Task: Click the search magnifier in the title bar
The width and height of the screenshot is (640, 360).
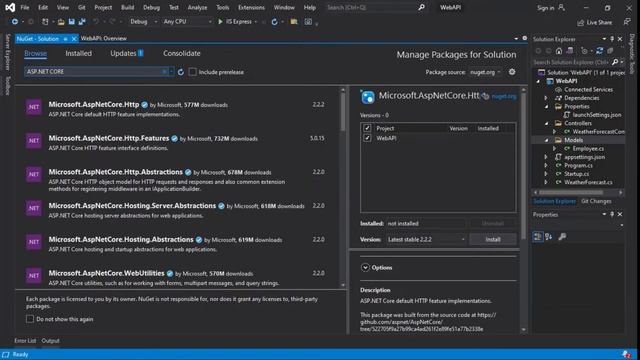Action: [x=421, y=7]
